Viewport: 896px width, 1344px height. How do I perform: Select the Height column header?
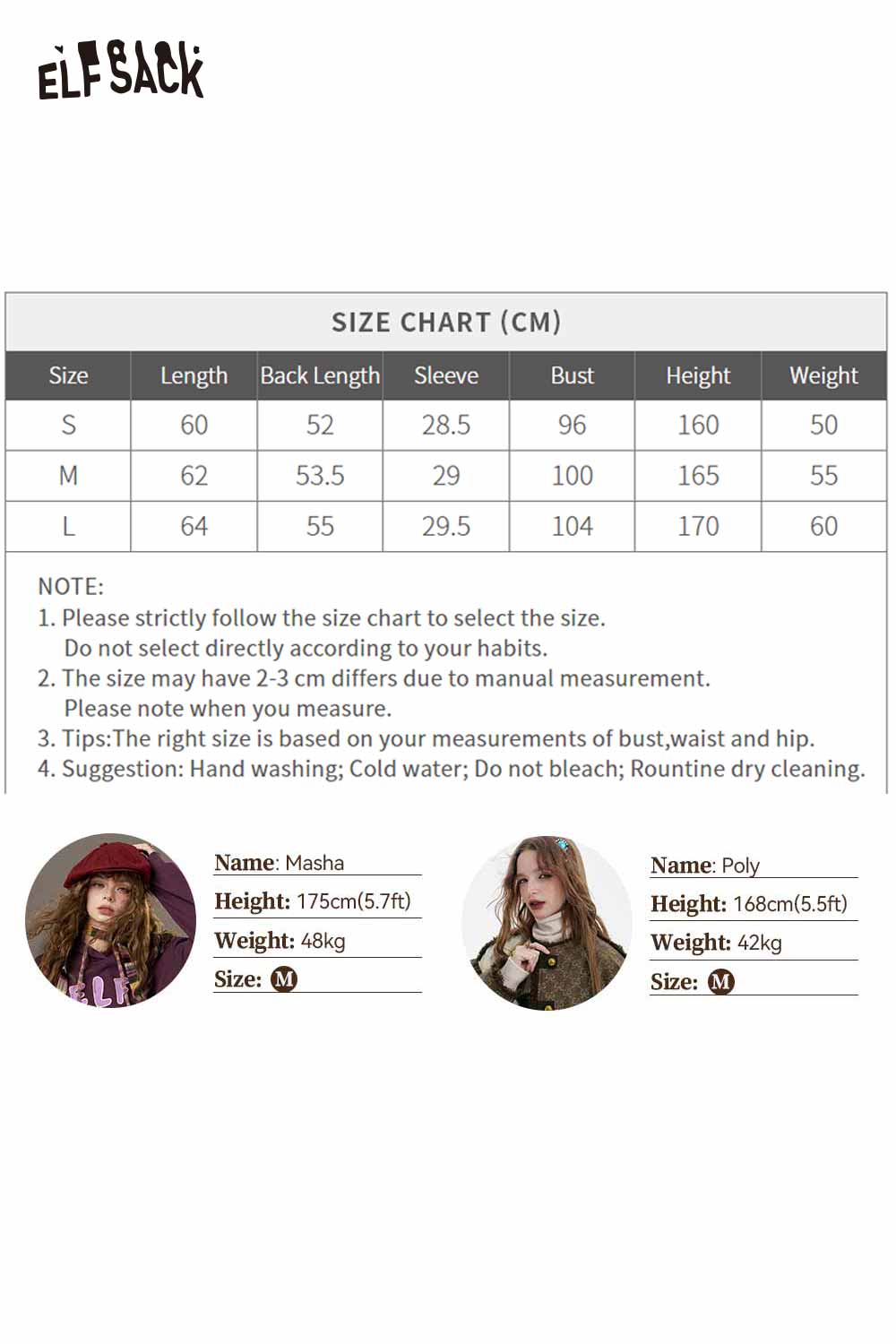tap(698, 375)
